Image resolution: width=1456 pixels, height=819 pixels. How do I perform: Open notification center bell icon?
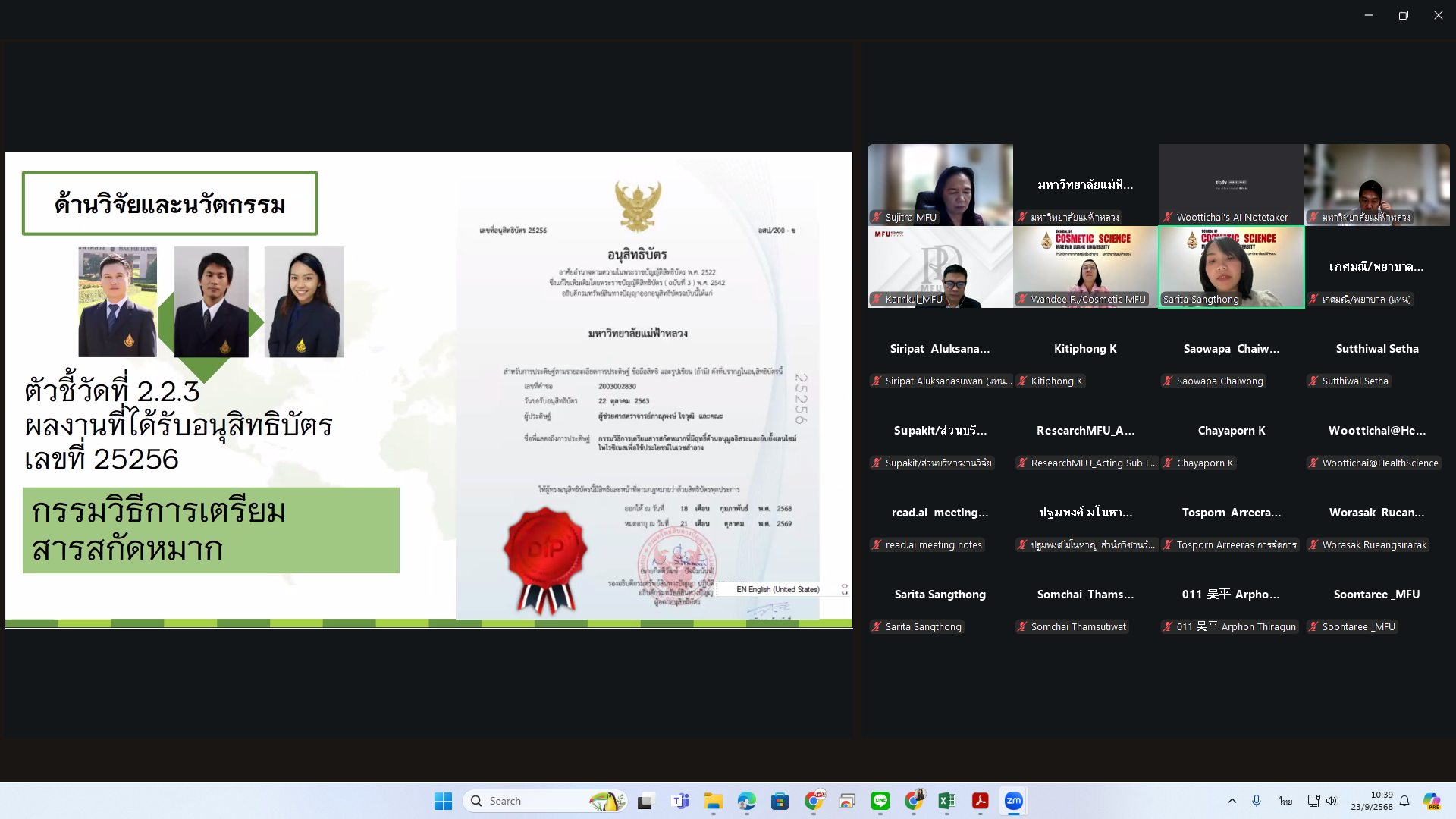coord(1404,801)
